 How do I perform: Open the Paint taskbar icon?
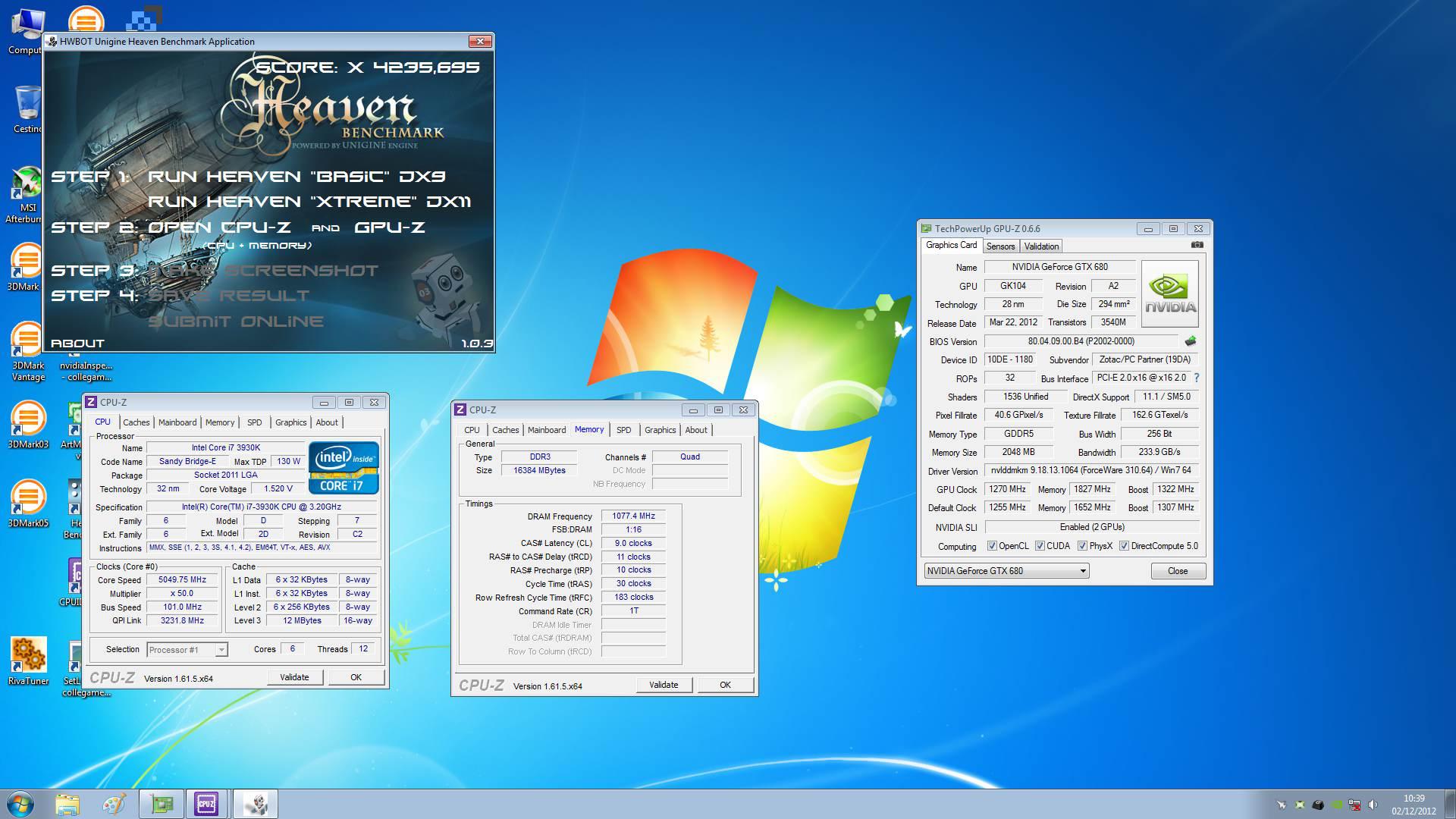click(114, 804)
